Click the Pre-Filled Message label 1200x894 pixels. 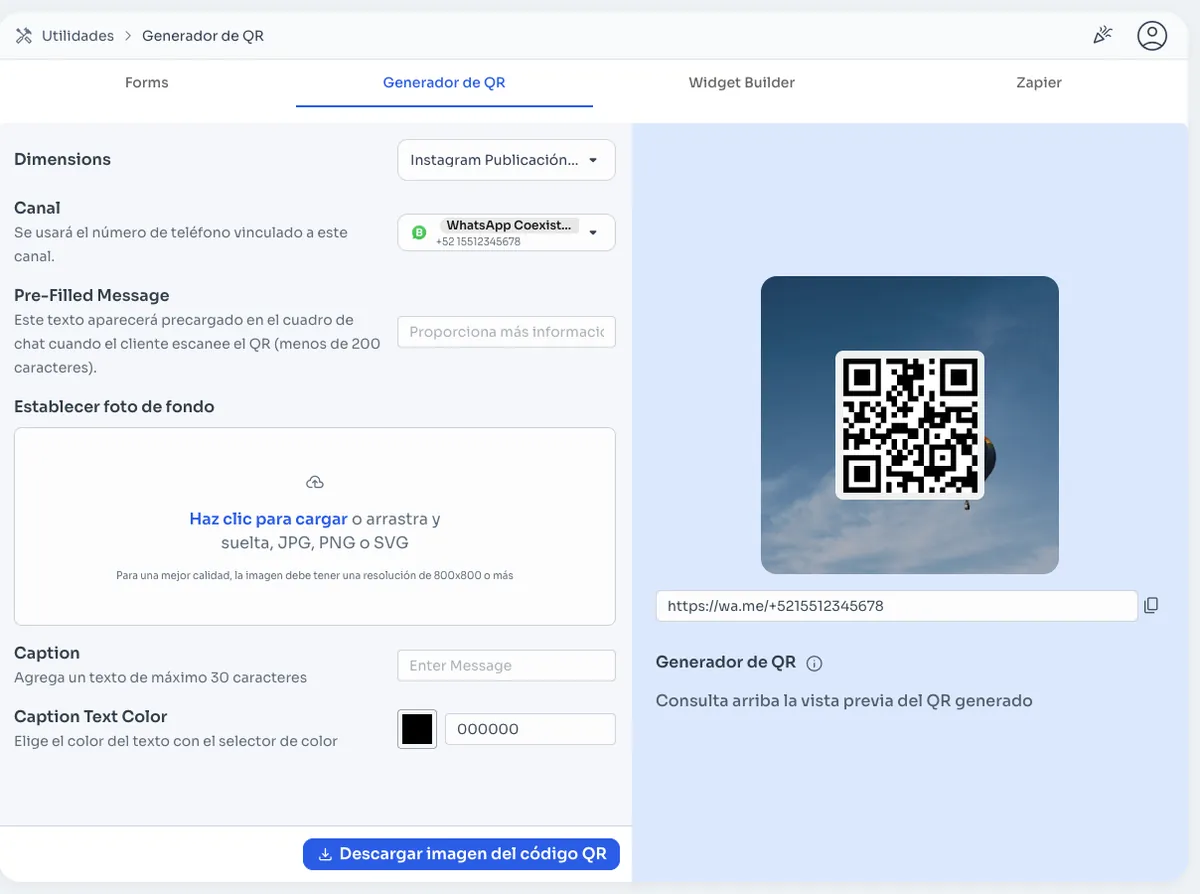coord(92,295)
